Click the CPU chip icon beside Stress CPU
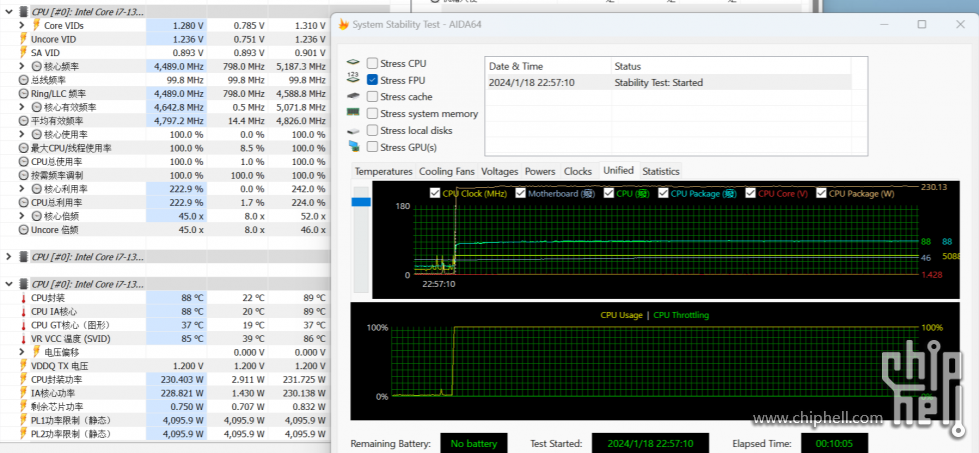Viewport: 979px width, 453px height. point(353,63)
